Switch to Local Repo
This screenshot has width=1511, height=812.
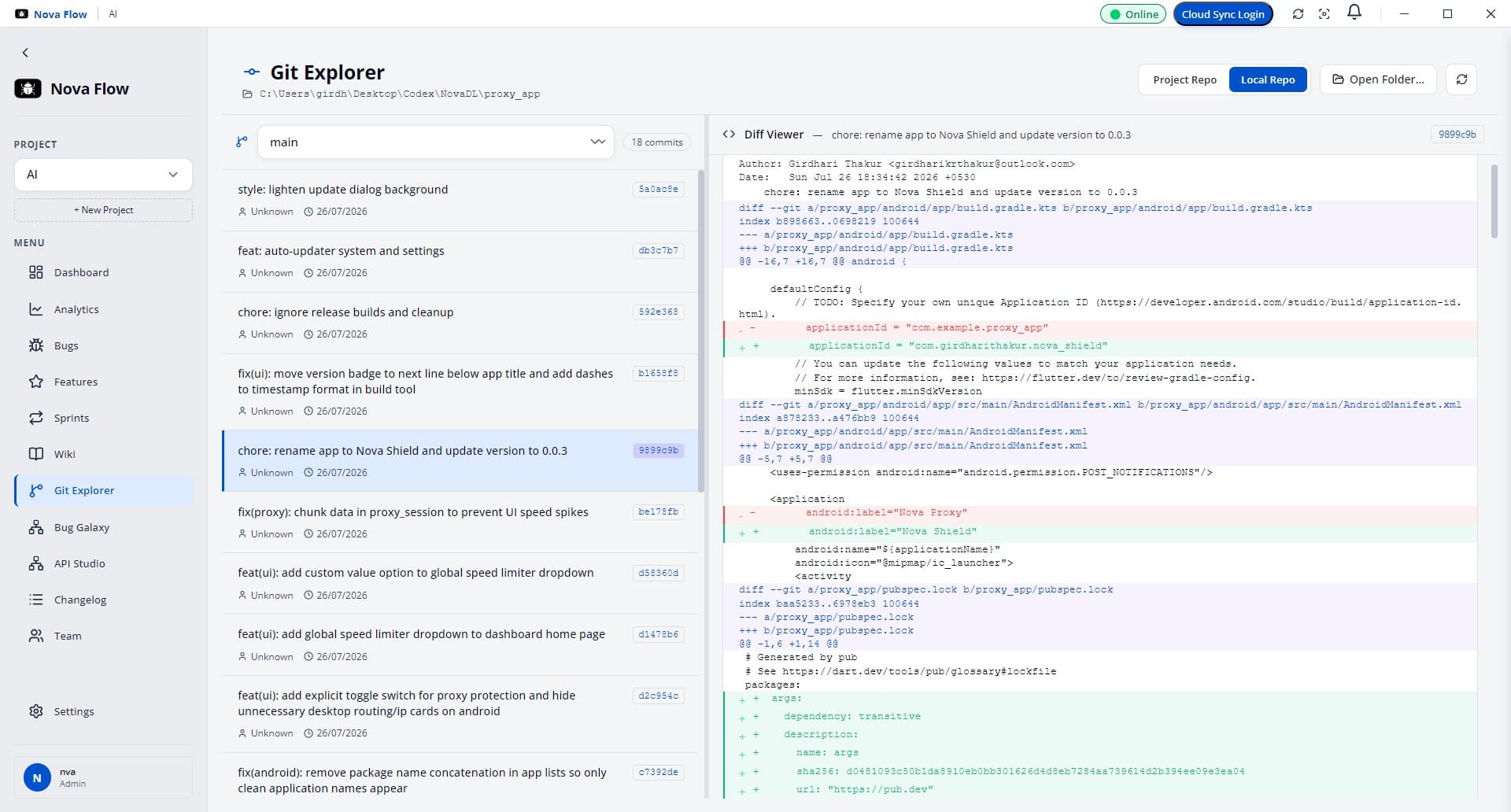point(1268,79)
